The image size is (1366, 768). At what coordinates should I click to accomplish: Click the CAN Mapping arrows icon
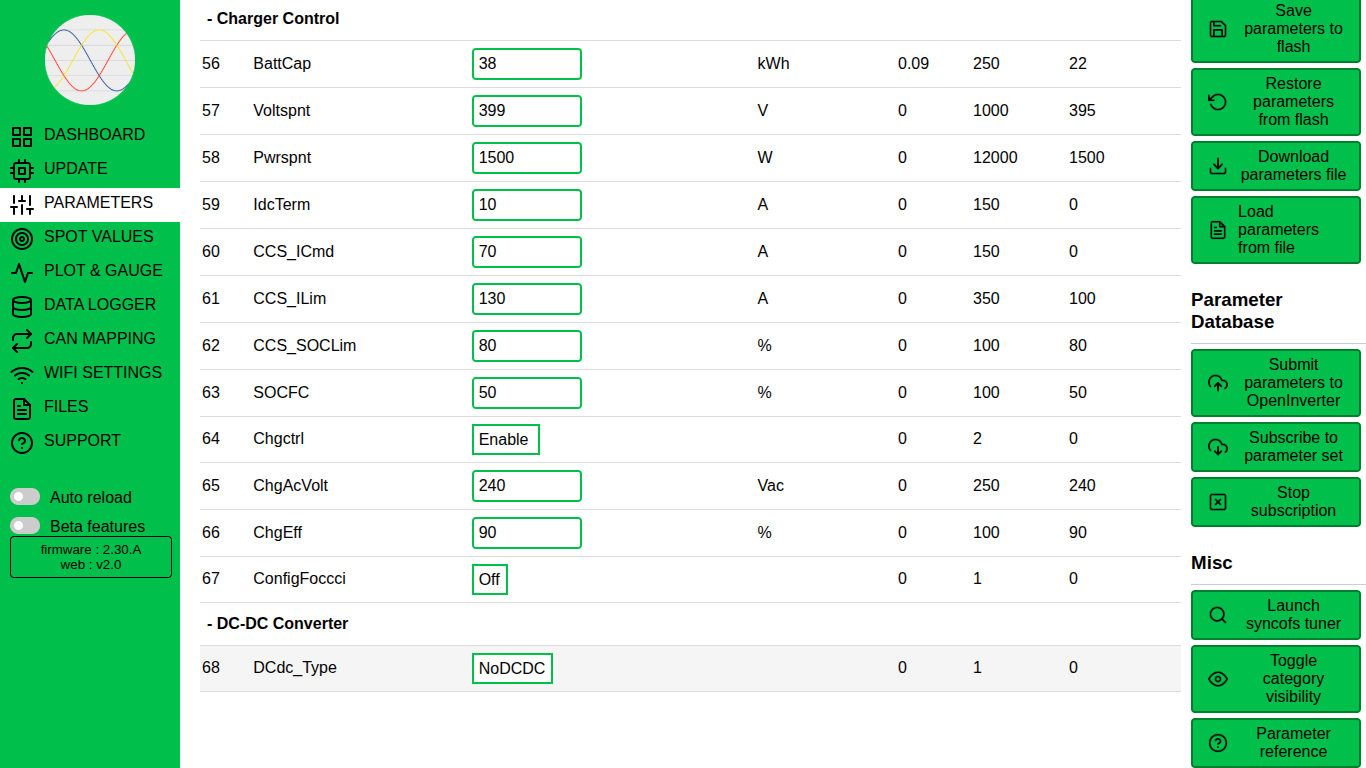[21, 340]
